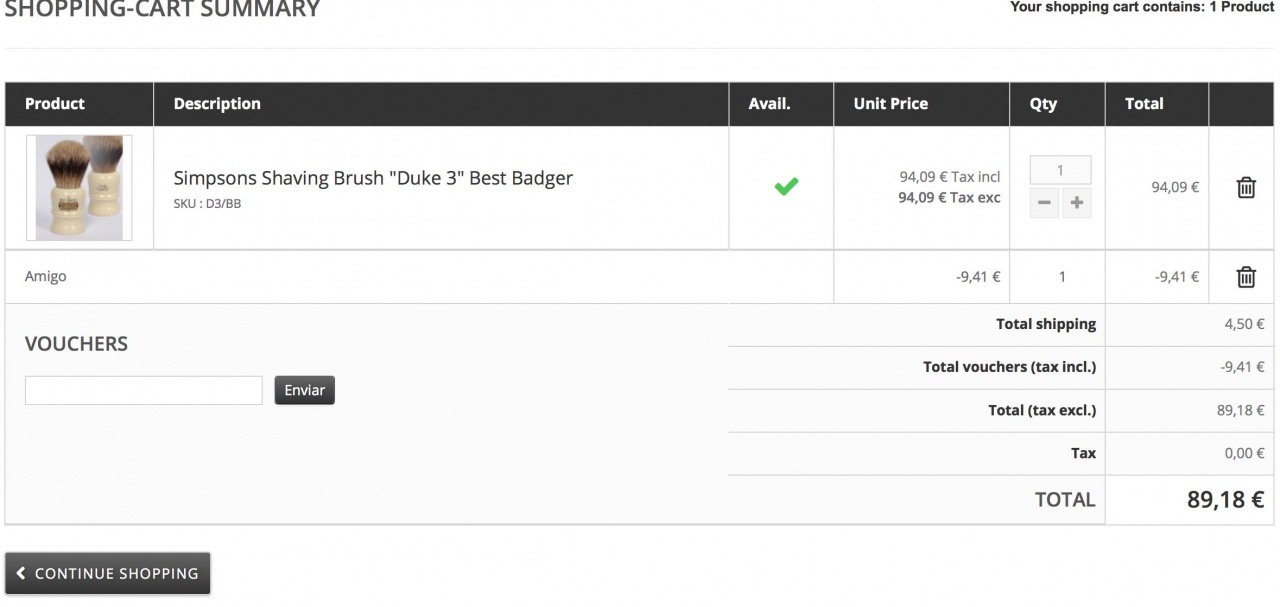Viewport: 1280px width, 607px height.
Task: Select the Avail. column header
Action: (769, 104)
